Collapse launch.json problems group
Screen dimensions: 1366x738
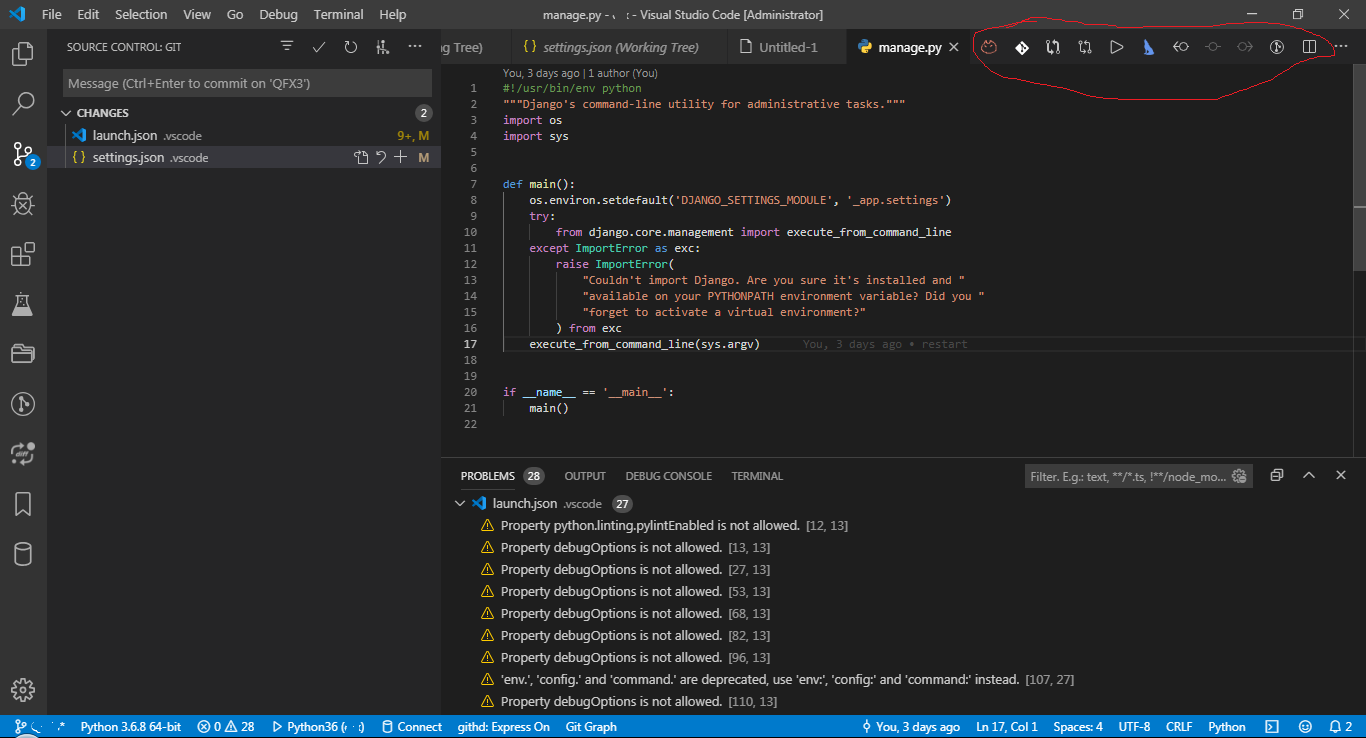[460, 503]
